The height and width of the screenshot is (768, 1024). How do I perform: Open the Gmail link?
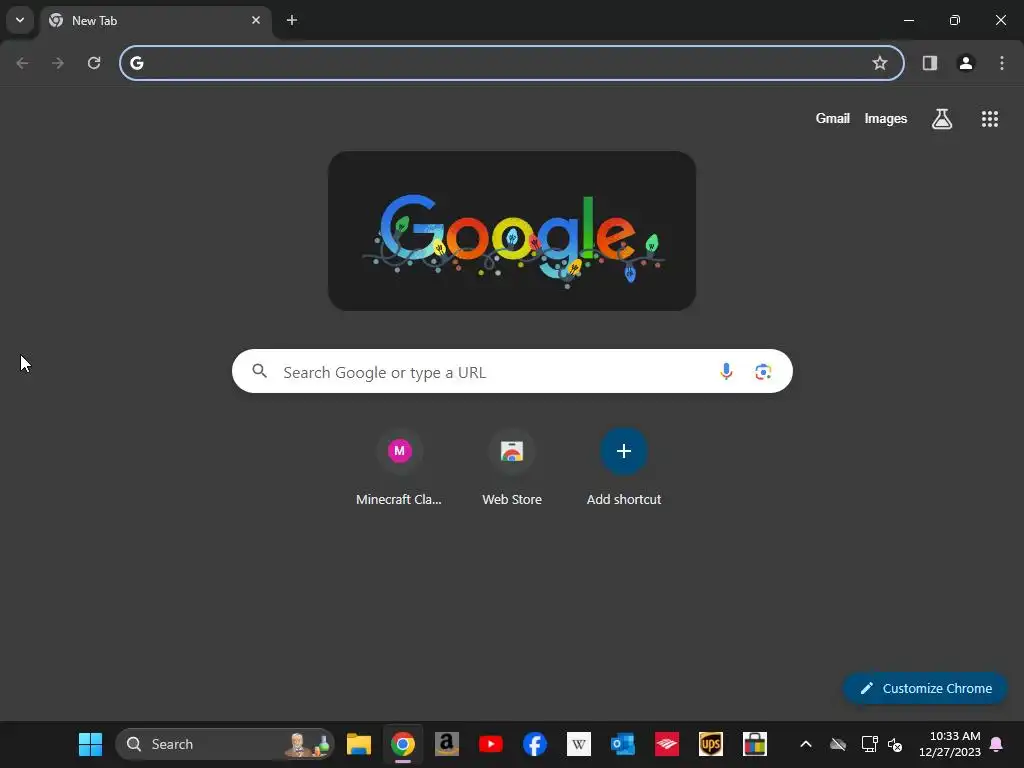pyautogui.click(x=832, y=118)
